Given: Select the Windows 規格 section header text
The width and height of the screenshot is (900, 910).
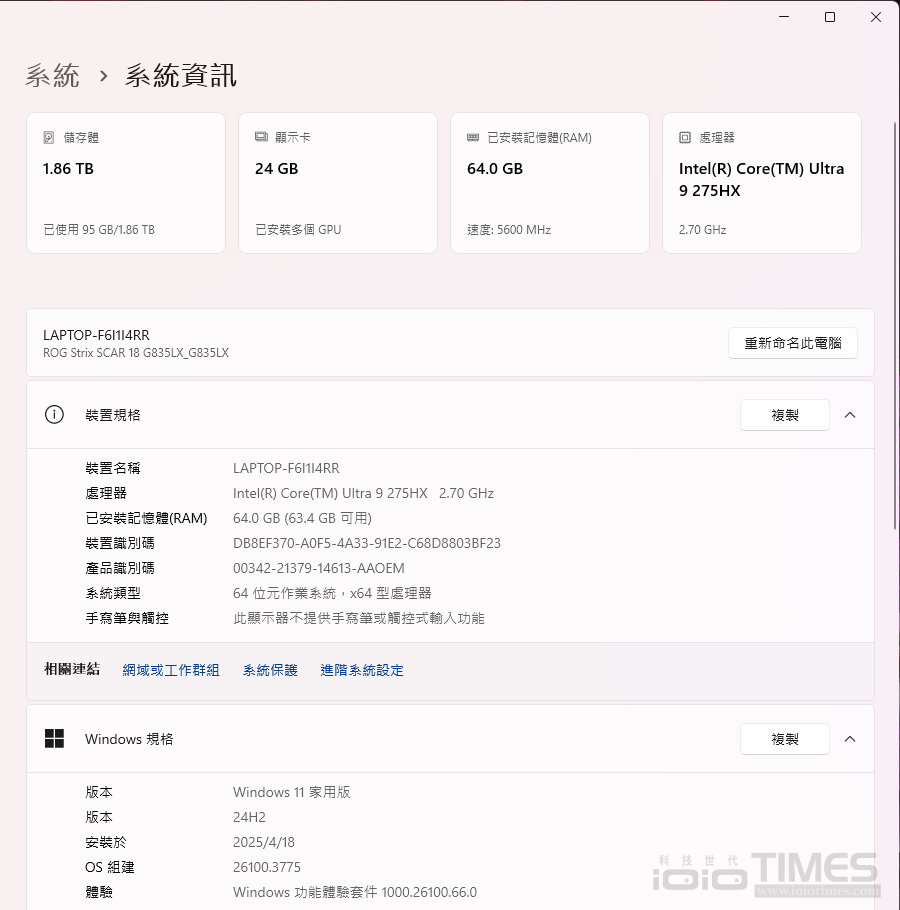Looking at the screenshot, I should pos(129,739).
